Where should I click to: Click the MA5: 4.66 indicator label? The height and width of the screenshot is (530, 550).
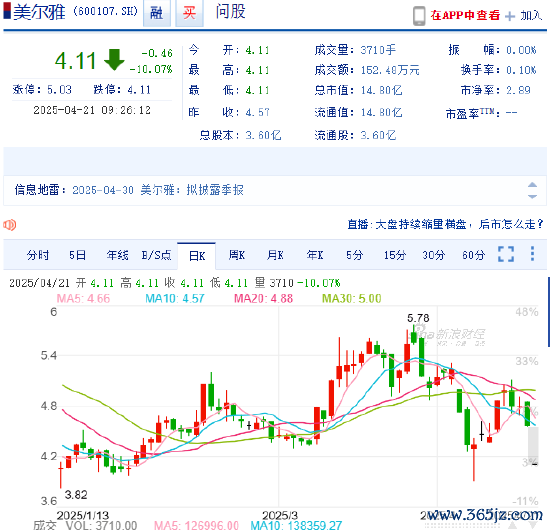coord(83,298)
